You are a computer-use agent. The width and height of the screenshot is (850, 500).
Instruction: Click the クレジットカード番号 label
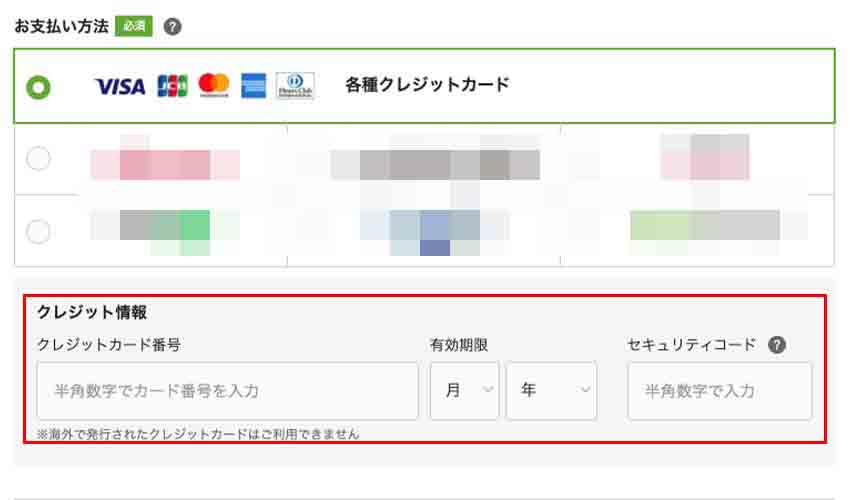(x=109, y=345)
